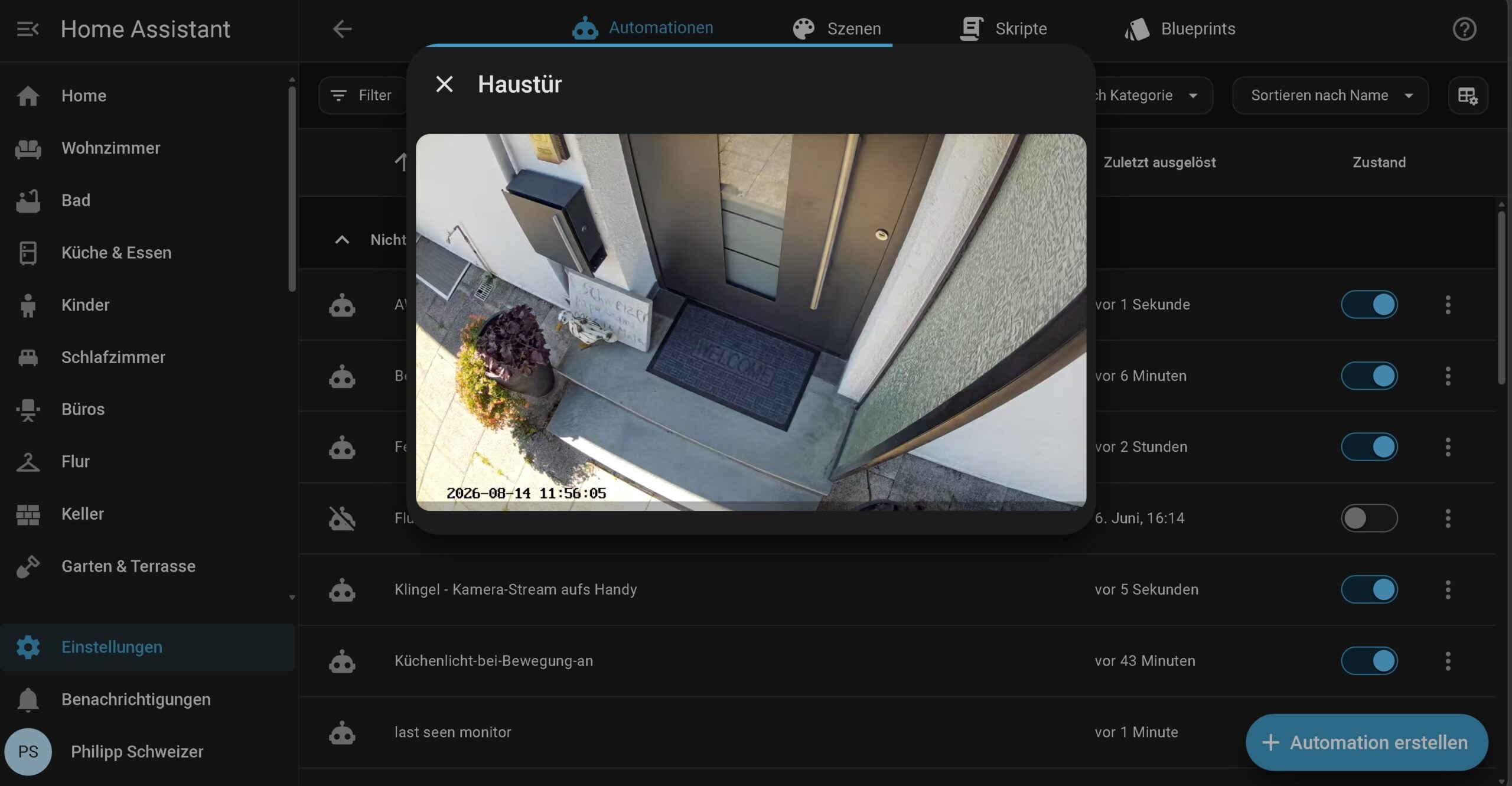Open Einstellungen in the sidebar

coord(147,647)
